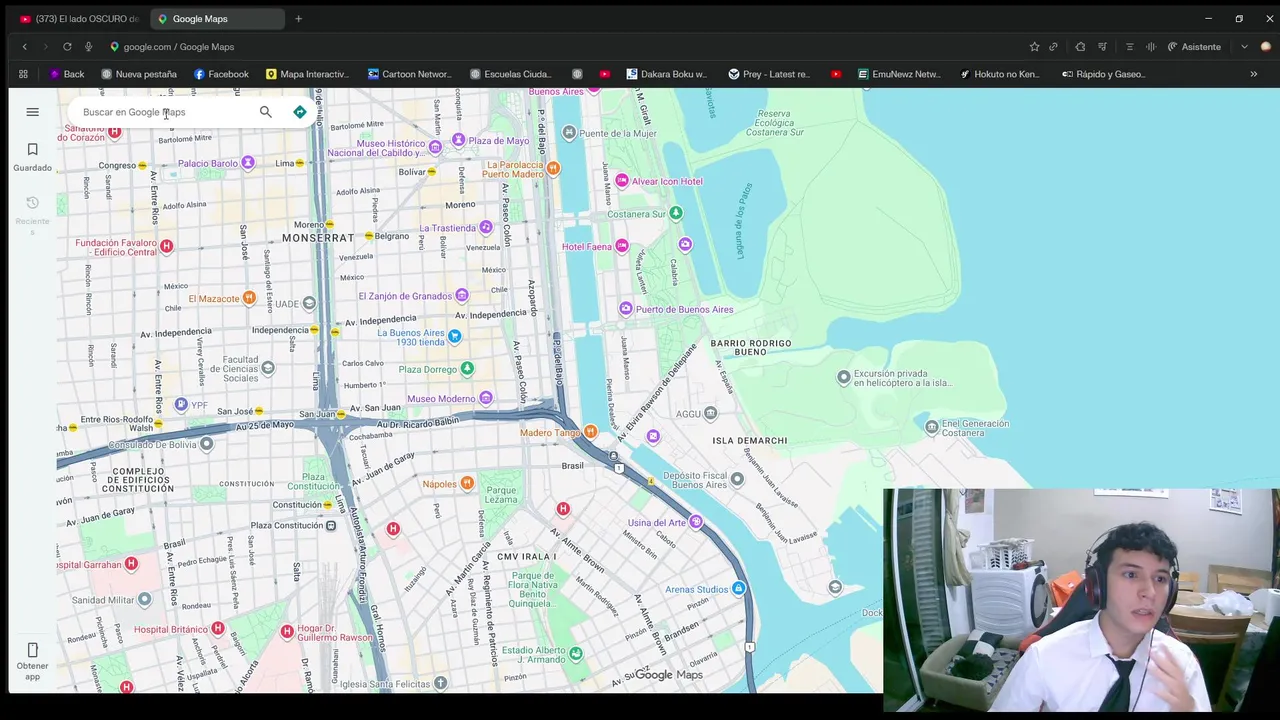Select the Facultad de Ciencias Sociales marker

(x=267, y=368)
